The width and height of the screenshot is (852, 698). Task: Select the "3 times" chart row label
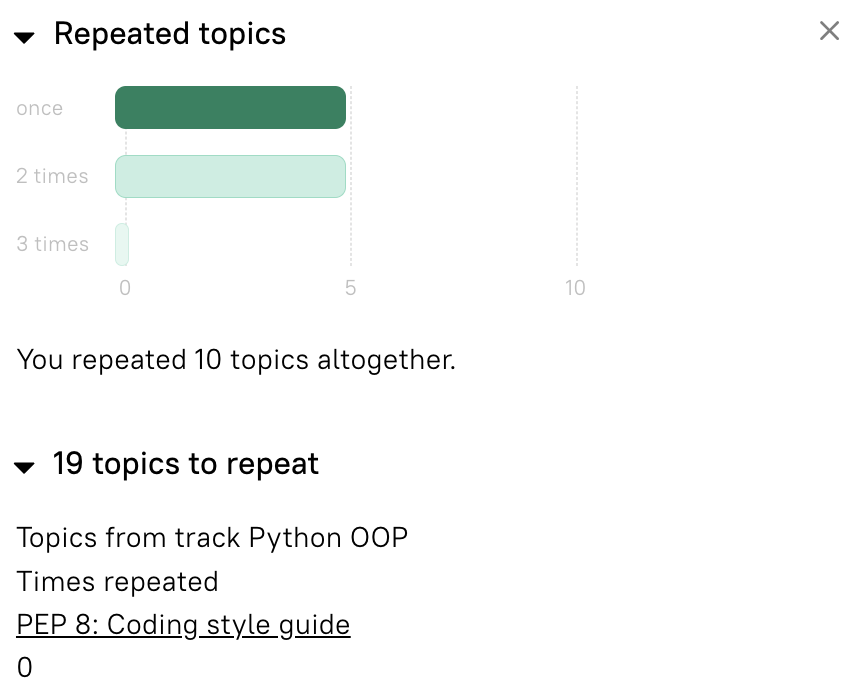pos(52,244)
